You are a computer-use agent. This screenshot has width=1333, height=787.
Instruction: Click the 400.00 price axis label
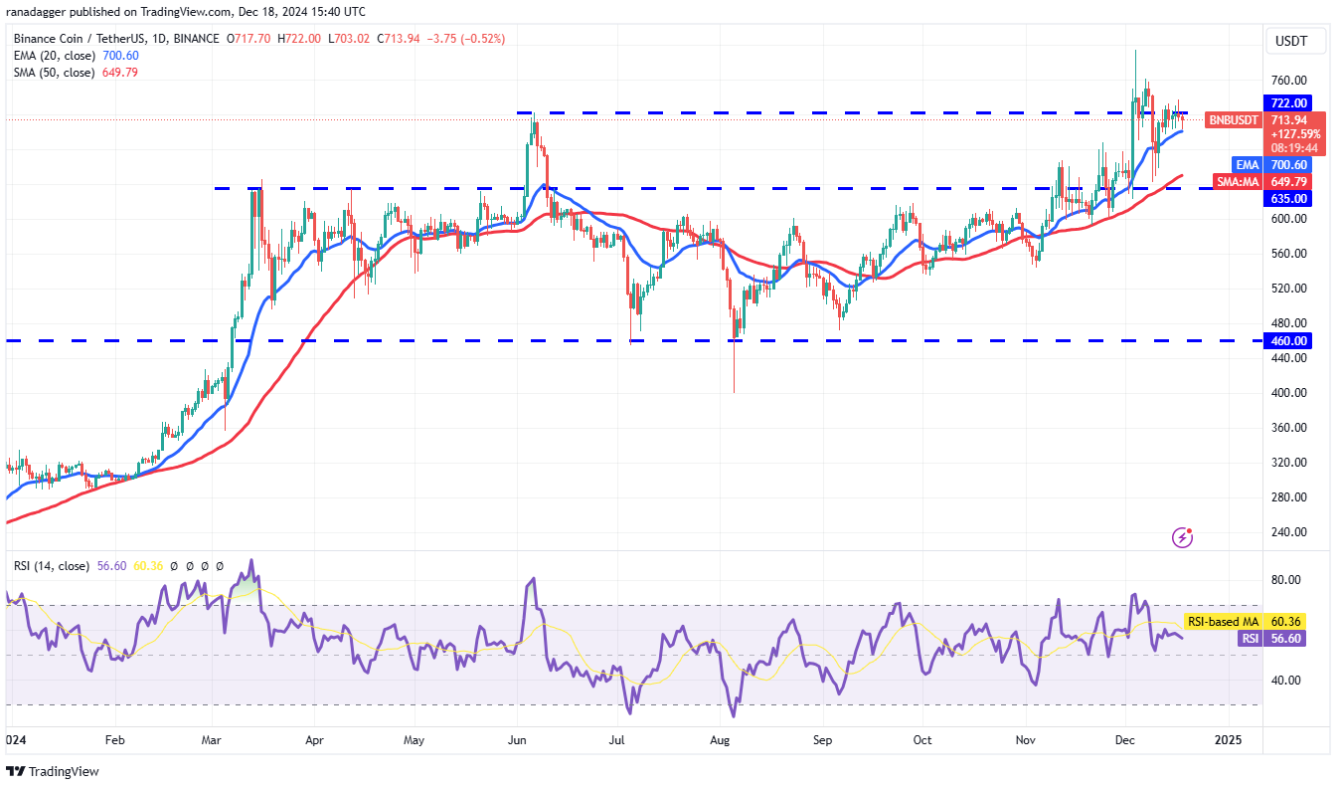coord(1289,393)
